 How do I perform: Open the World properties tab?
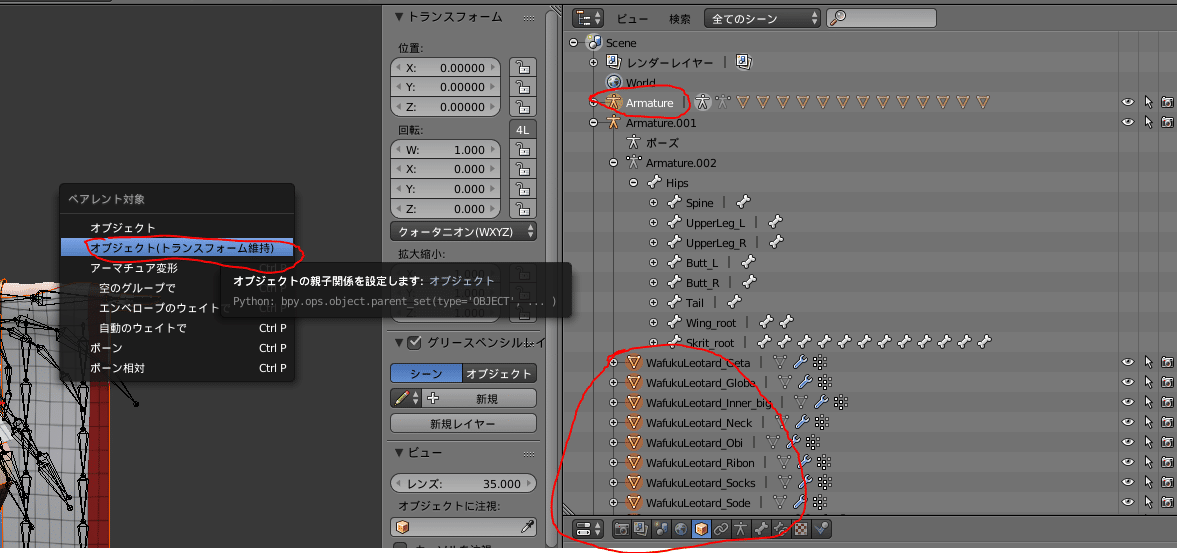[681, 529]
